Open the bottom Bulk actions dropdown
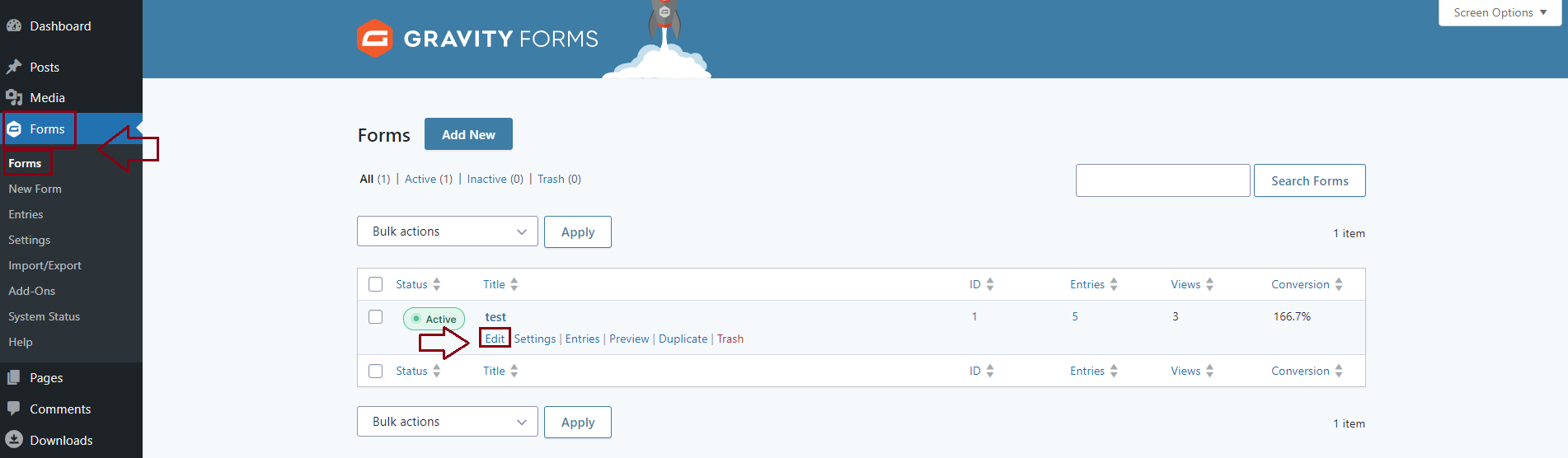The image size is (1568, 458). tap(448, 422)
